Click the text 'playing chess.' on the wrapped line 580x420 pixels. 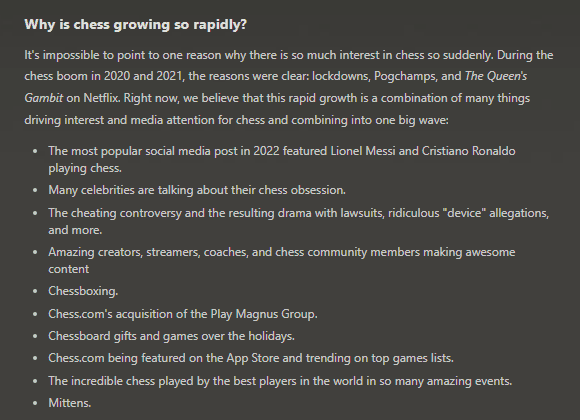click(85, 168)
